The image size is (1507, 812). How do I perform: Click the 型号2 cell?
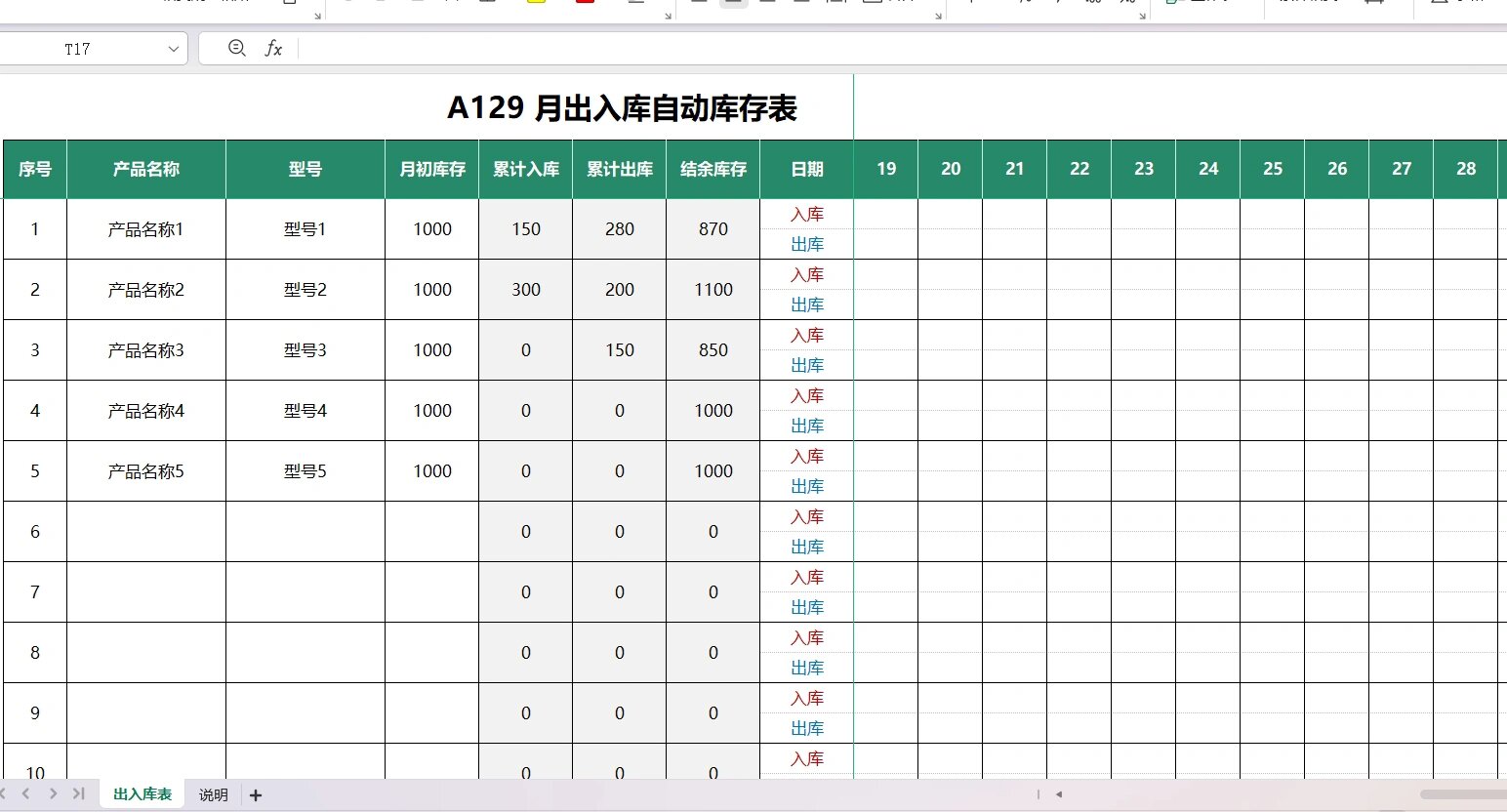coord(305,290)
